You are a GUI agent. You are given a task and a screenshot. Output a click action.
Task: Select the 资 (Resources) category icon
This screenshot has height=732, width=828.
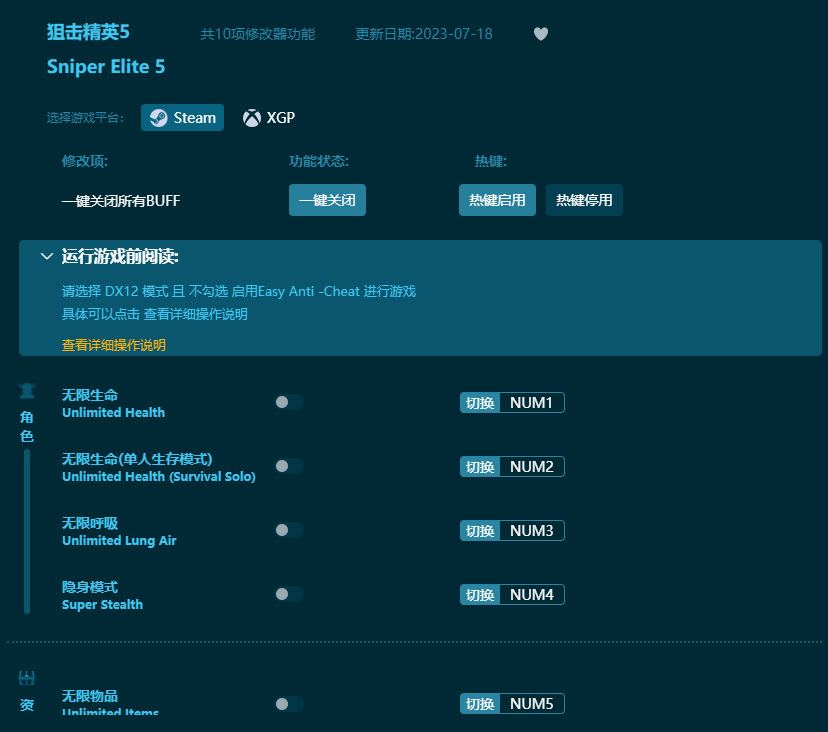point(27,688)
